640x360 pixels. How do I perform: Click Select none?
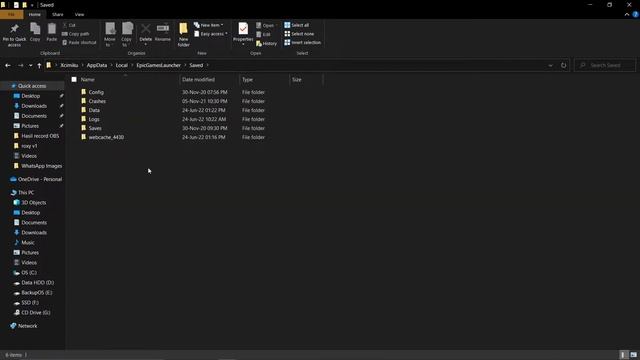point(299,34)
